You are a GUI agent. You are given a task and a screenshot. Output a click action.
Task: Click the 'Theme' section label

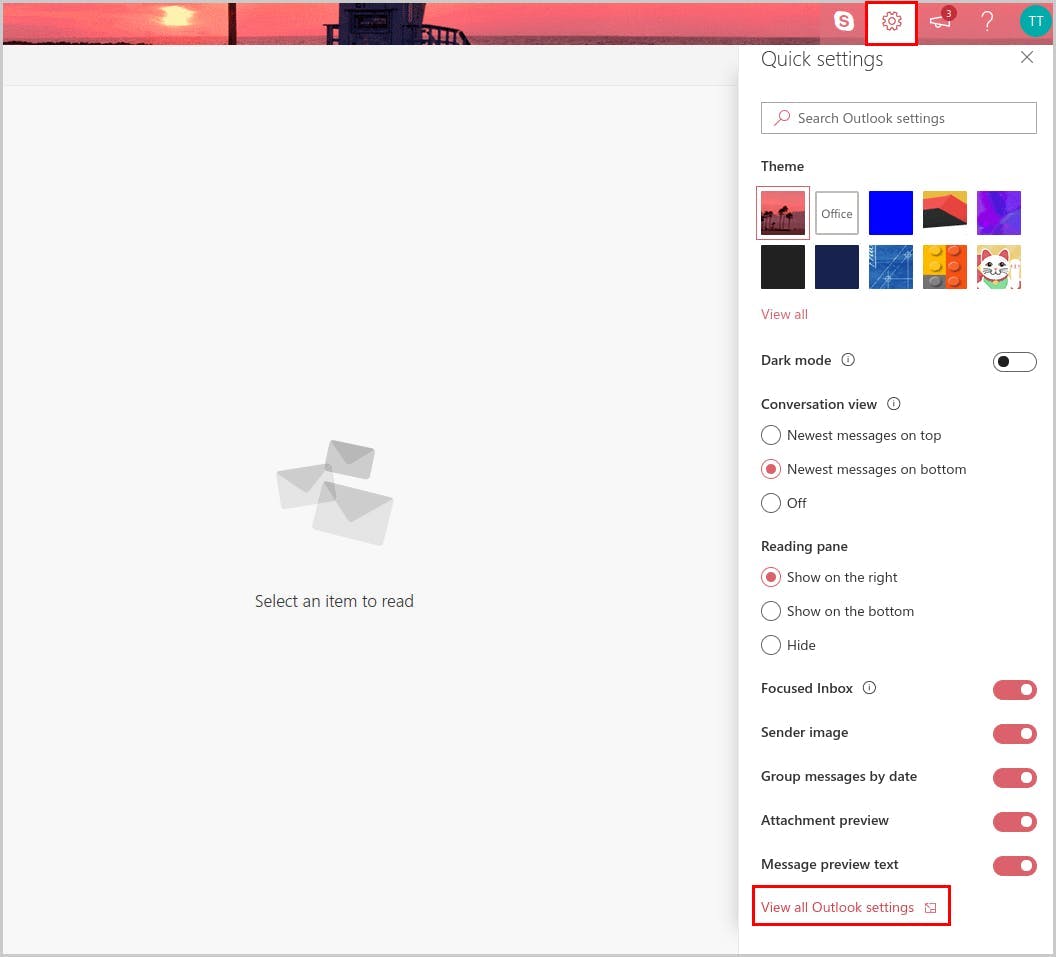782,166
